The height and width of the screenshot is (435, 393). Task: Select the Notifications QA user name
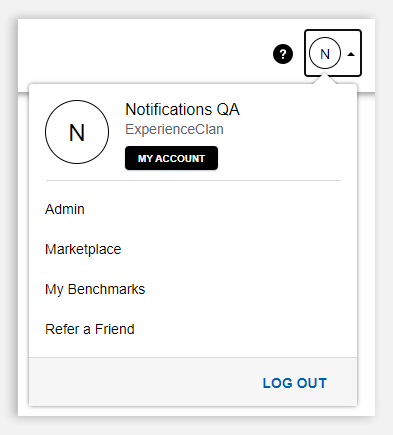(x=182, y=109)
